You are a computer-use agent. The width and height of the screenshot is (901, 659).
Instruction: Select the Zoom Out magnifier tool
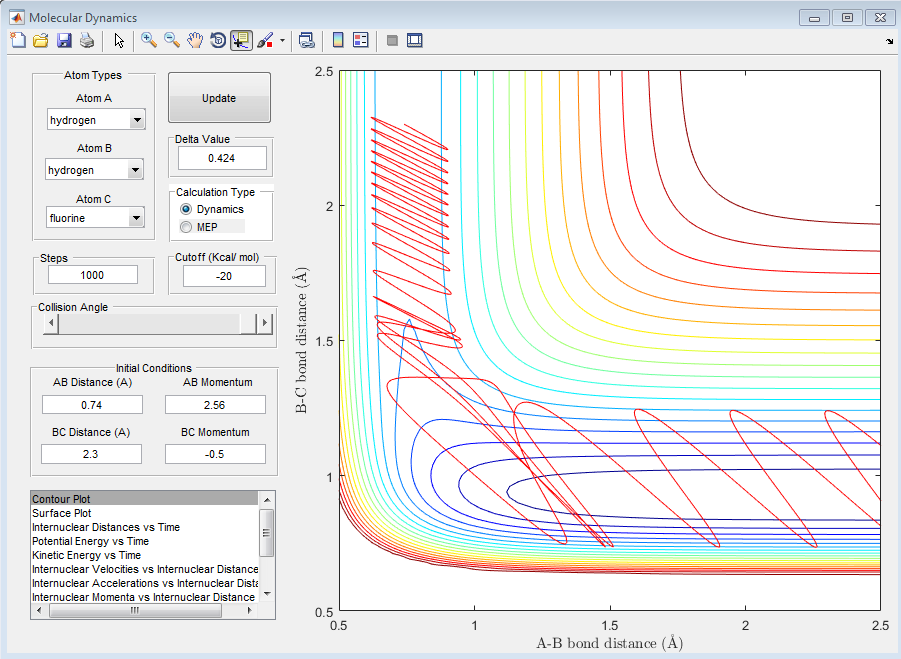tap(172, 40)
